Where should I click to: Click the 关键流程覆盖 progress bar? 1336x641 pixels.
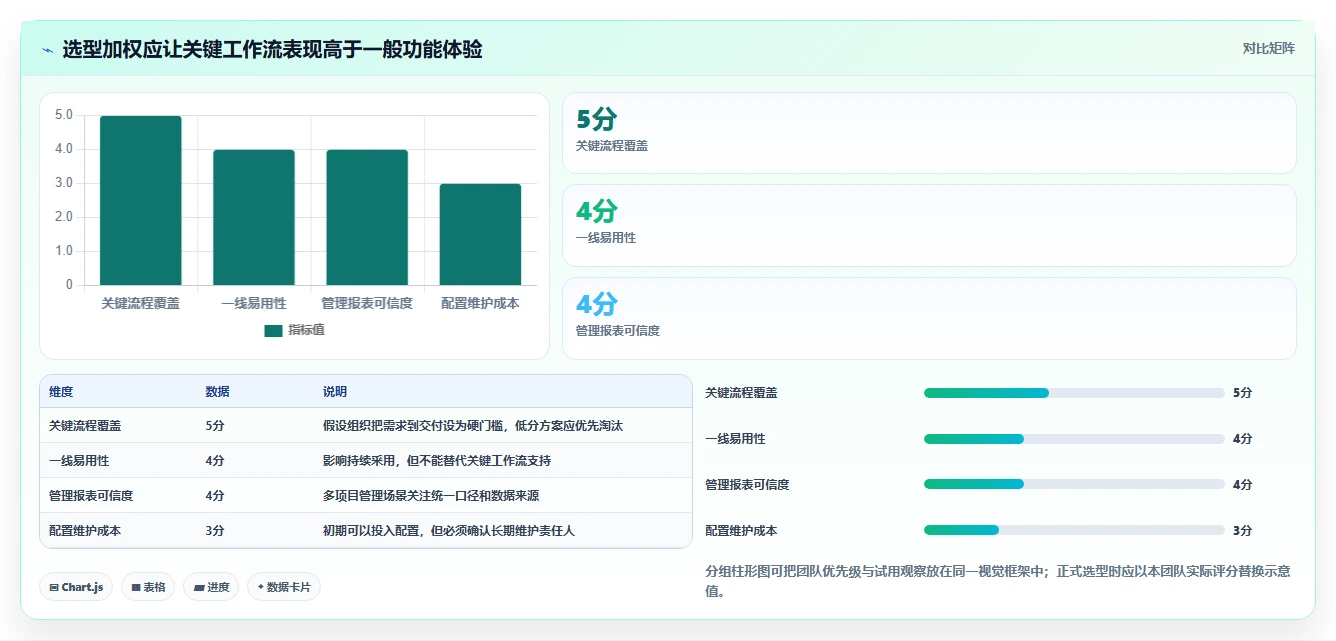tap(1074, 393)
